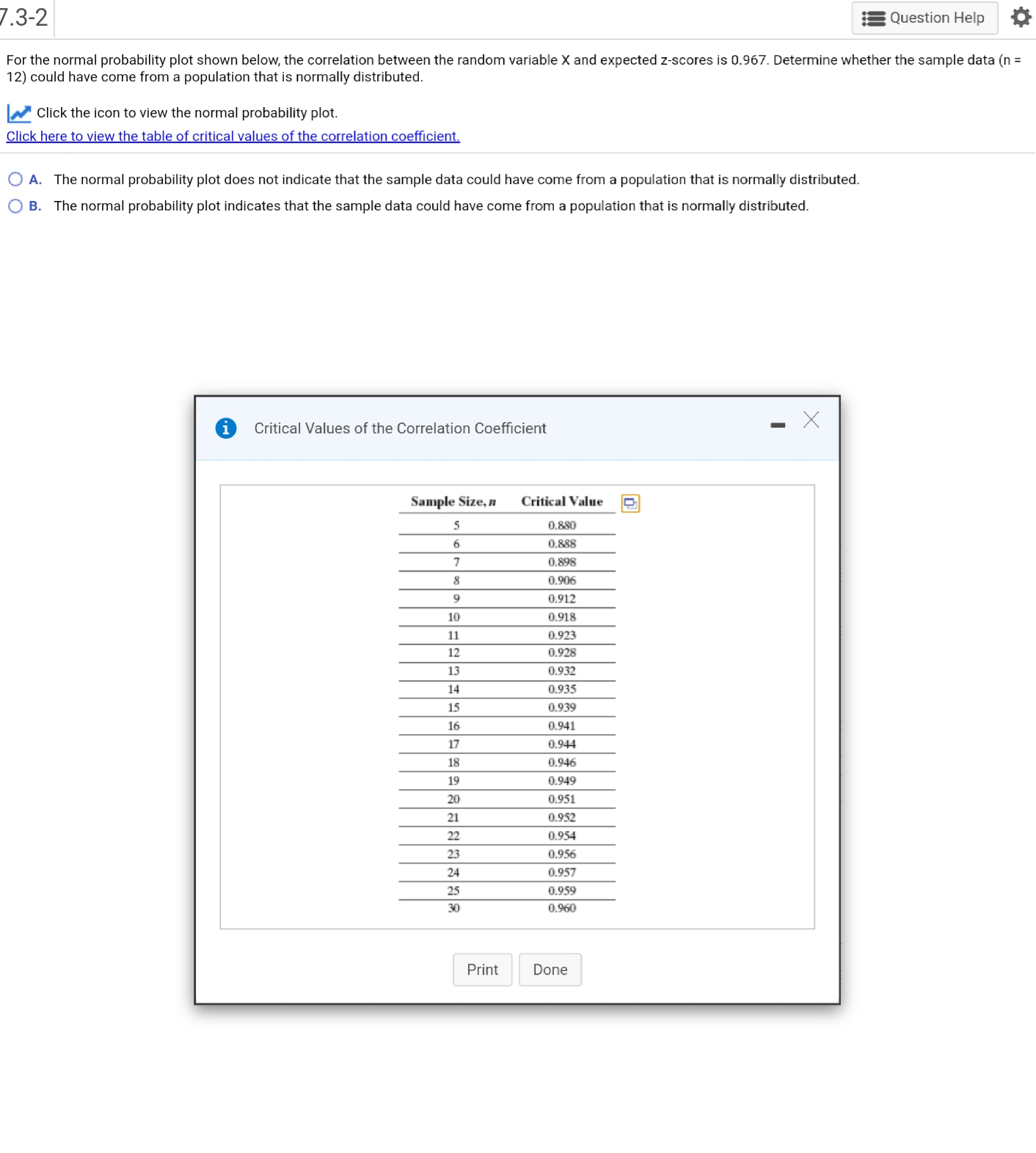The image size is (1036, 1153).
Task: Click the 'Critical Value' column header
Action: [562, 502]
